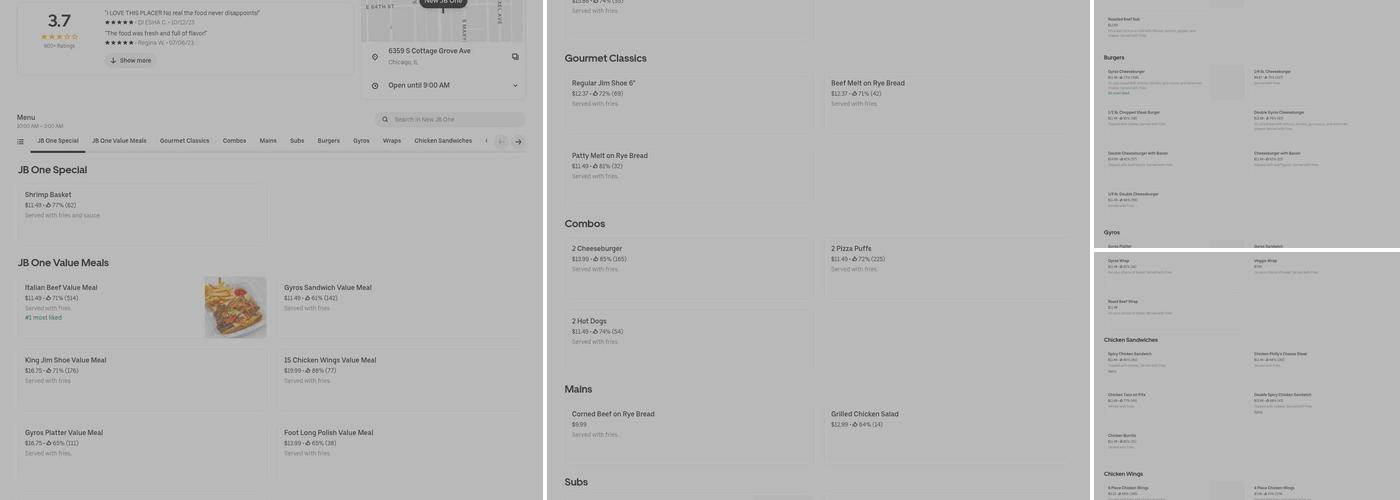Expand the Open until 9:00 AM hours

[x=515, y=86]
